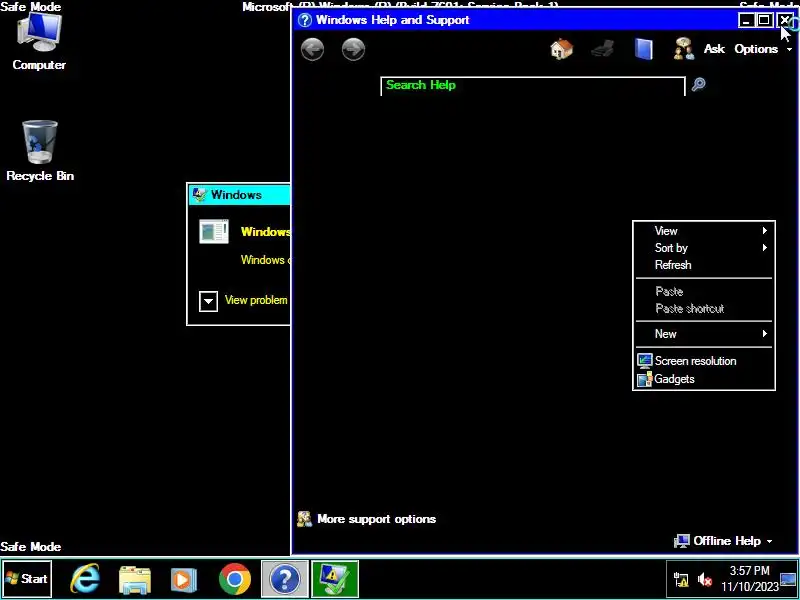Click More support options link
This screenshot has height=600, width=800.
[x=377, y=519]
